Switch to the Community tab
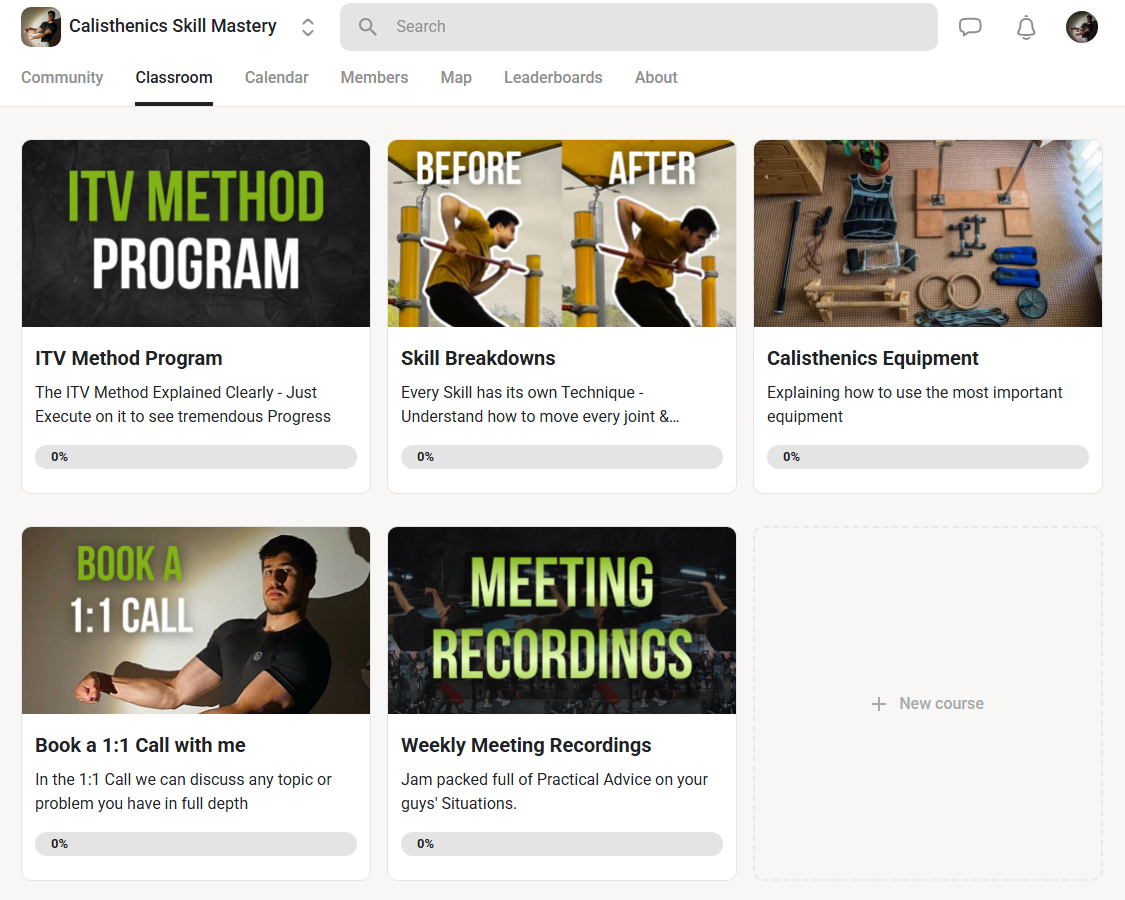1125x900 pixels. (x=62, y=78)
